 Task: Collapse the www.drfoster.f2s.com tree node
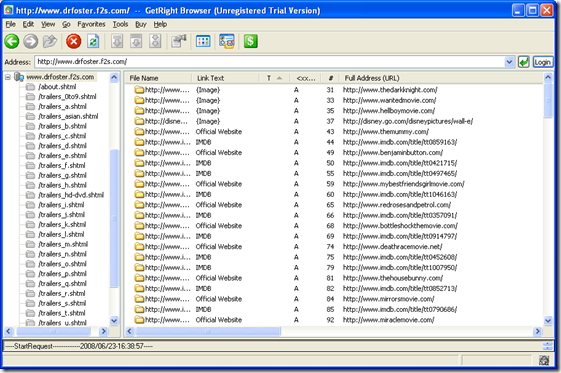(8, 77)
